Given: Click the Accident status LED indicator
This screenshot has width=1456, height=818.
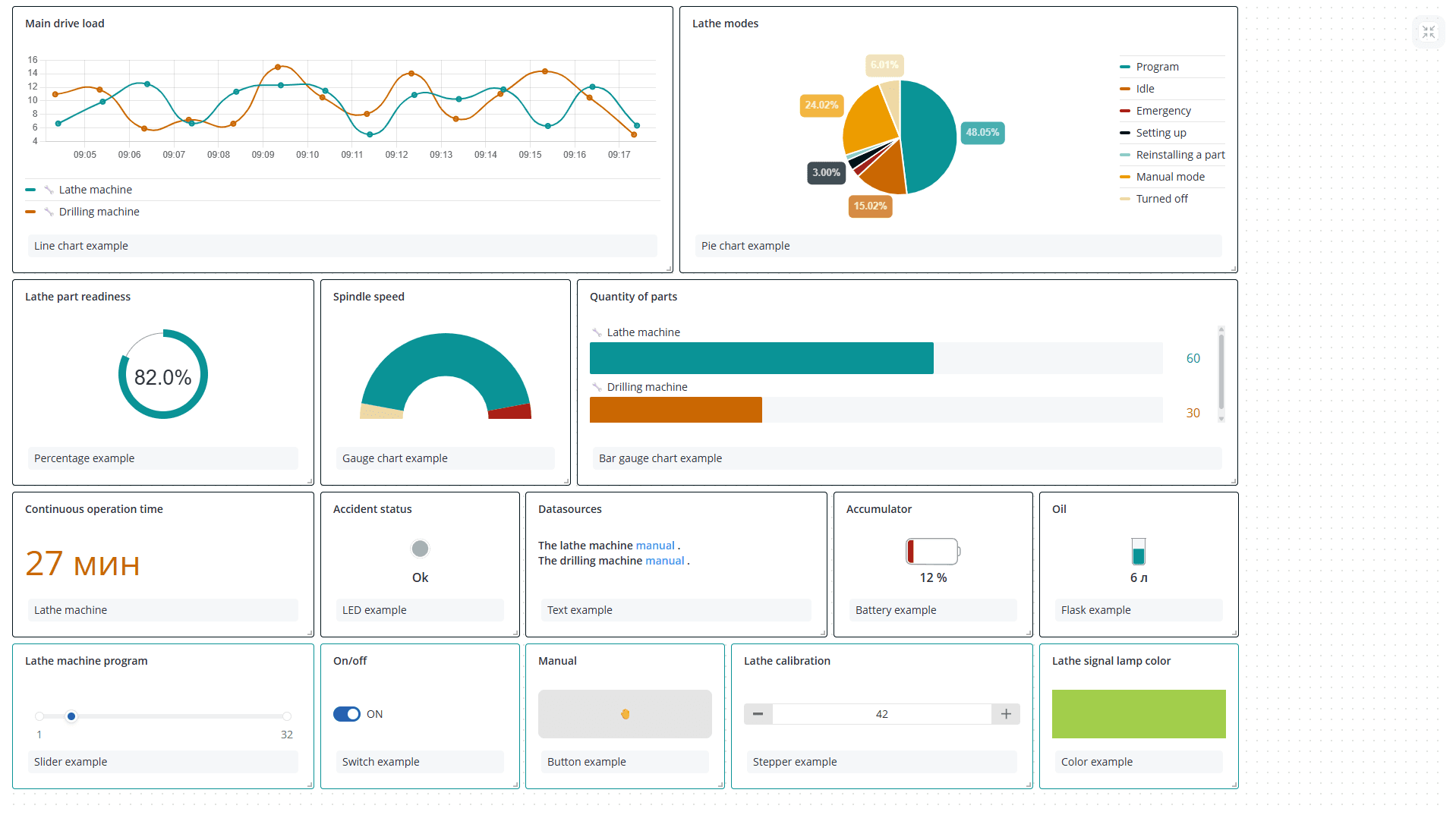Looking at the screenshot, I should (x=420, y=549).
